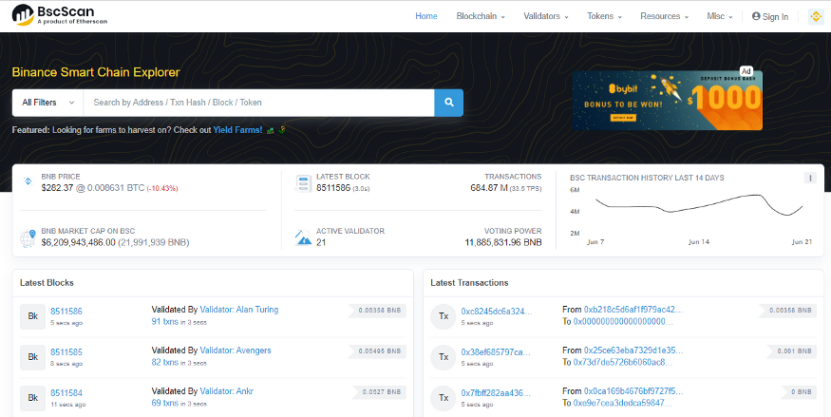The height and width of the screenshot is (417, 831).
Task: Click the latest block number 8511586 in stats
Action: tap(333, 188)
